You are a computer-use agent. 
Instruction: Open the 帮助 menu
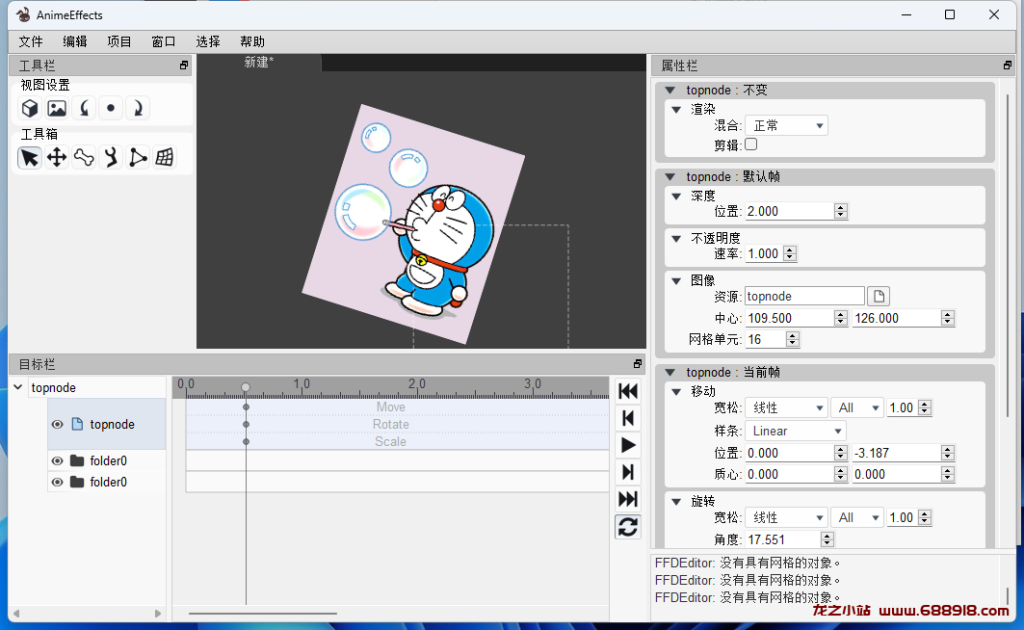[x=252, y=42]
